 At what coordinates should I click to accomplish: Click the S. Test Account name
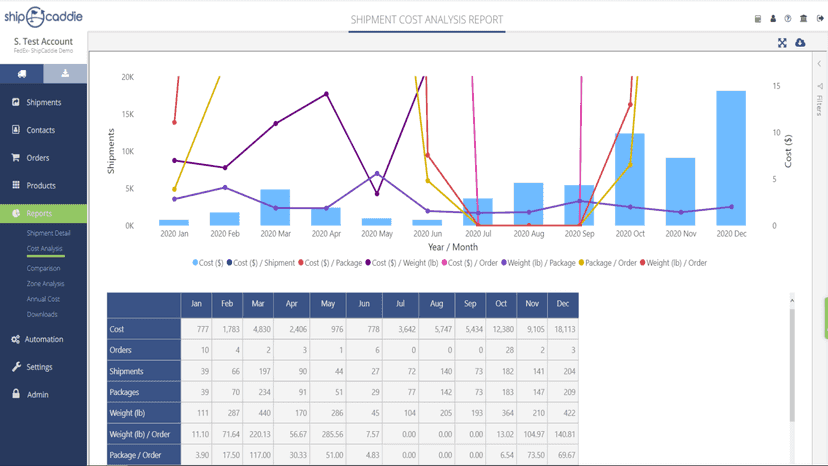click(x=43, y=41)
